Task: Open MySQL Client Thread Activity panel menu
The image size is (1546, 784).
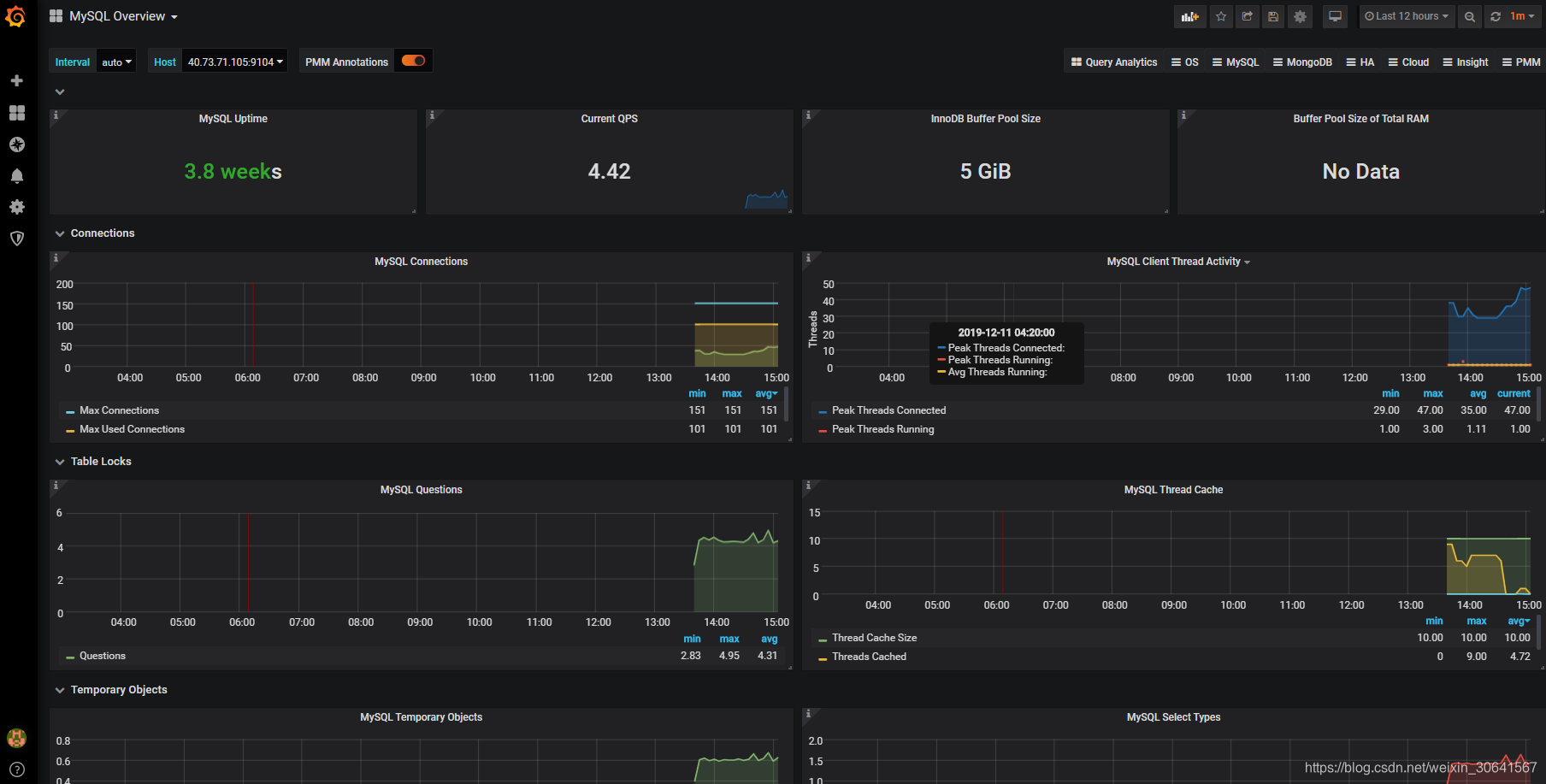Action: (x=1178, y=262)
